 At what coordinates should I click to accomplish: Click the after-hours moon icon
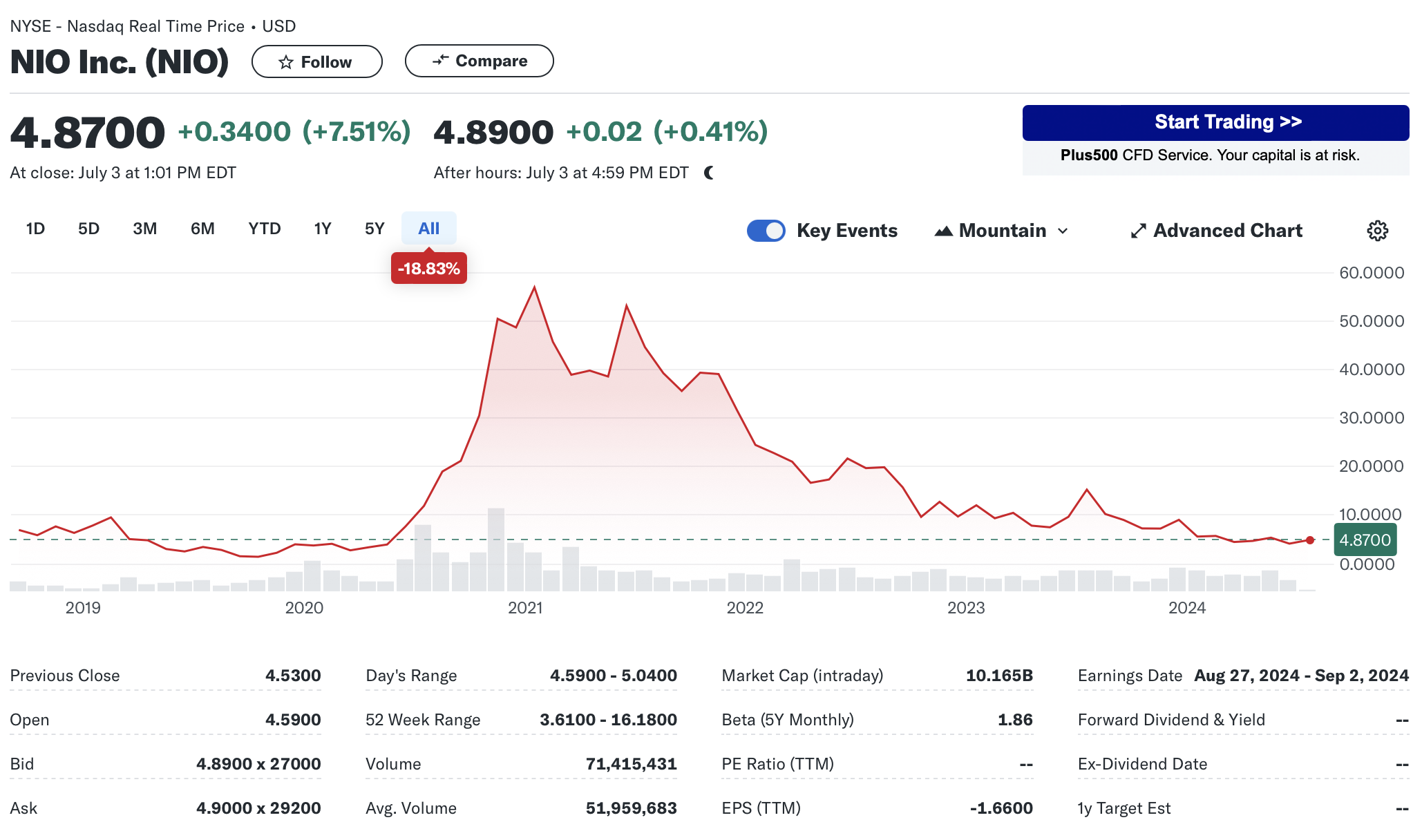(709, 173)
